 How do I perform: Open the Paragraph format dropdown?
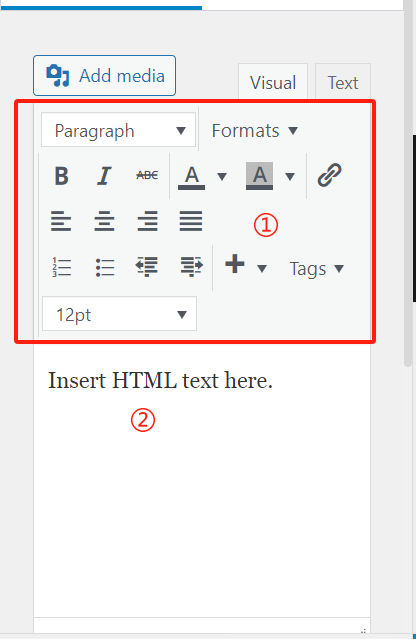point(119,130)
